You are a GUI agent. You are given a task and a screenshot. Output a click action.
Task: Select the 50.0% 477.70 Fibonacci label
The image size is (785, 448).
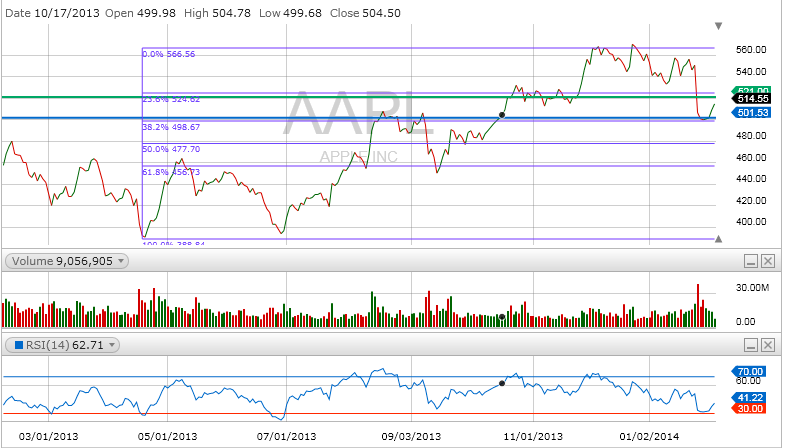[x=171, y=149]
